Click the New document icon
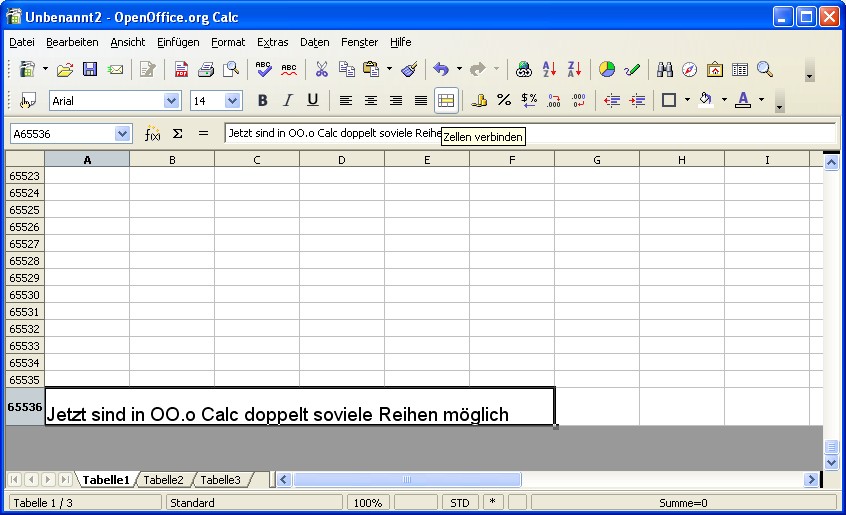Viewport: 846px width, 515px height. (x=27, y=70)
